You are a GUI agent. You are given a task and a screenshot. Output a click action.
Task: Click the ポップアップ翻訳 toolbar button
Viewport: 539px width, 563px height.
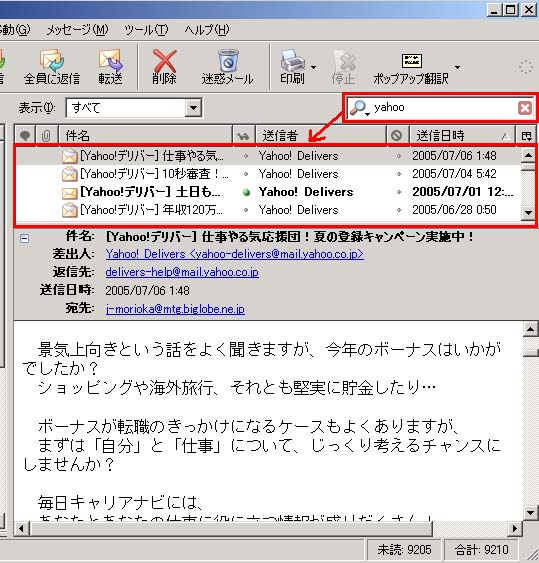click(411, 67)
